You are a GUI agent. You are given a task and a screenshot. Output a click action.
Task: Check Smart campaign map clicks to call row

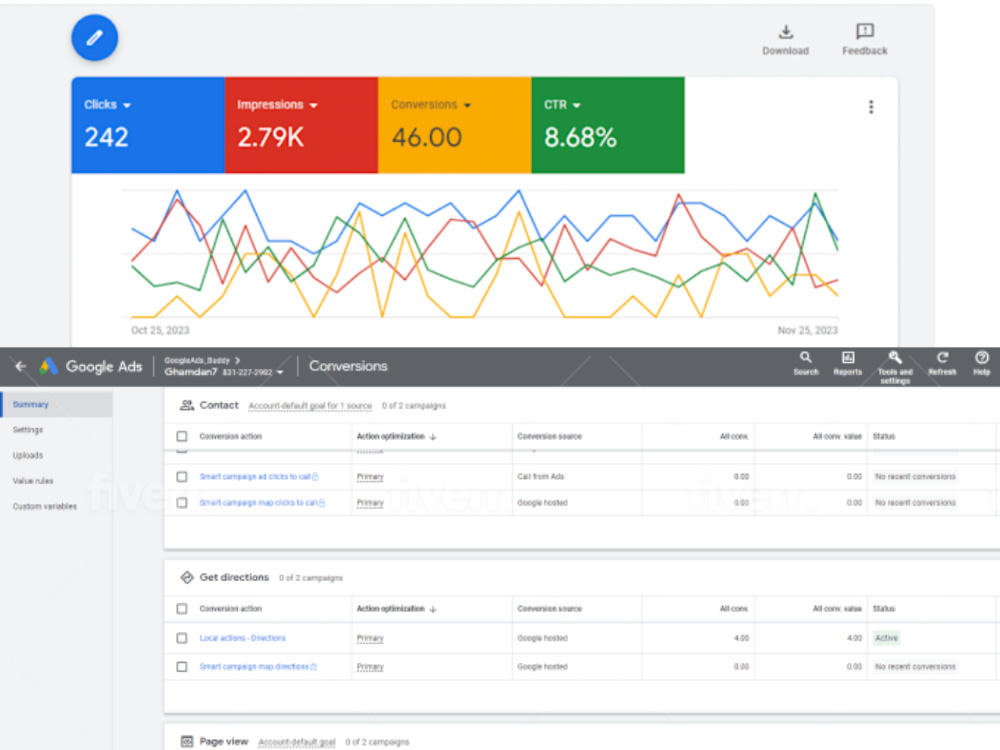coord(182,503)
